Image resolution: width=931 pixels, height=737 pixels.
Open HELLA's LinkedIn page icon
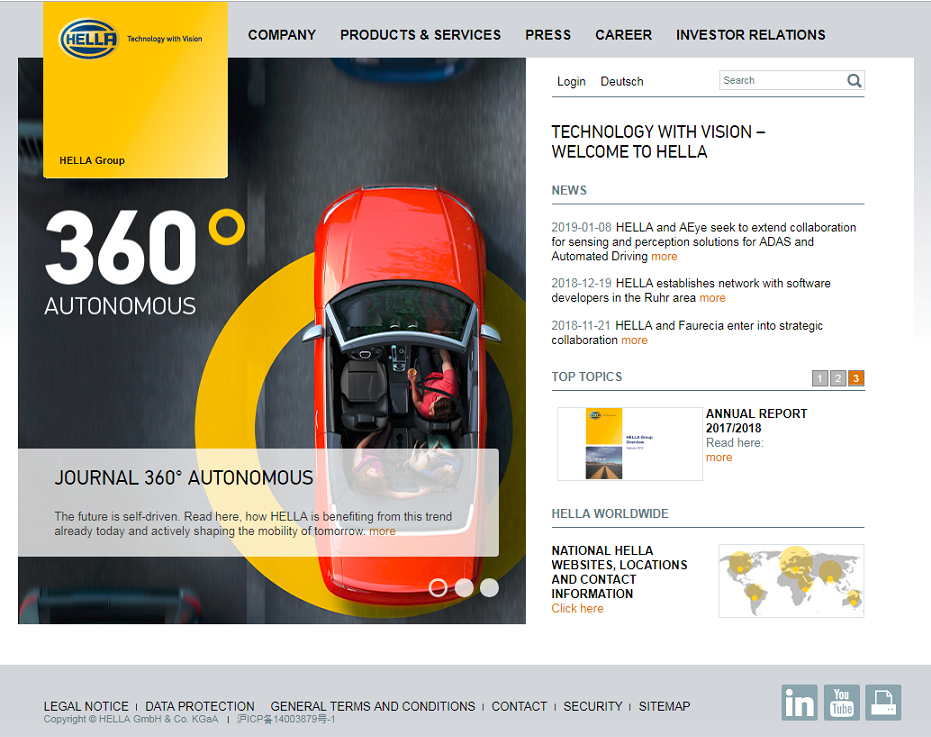point(799,703)
